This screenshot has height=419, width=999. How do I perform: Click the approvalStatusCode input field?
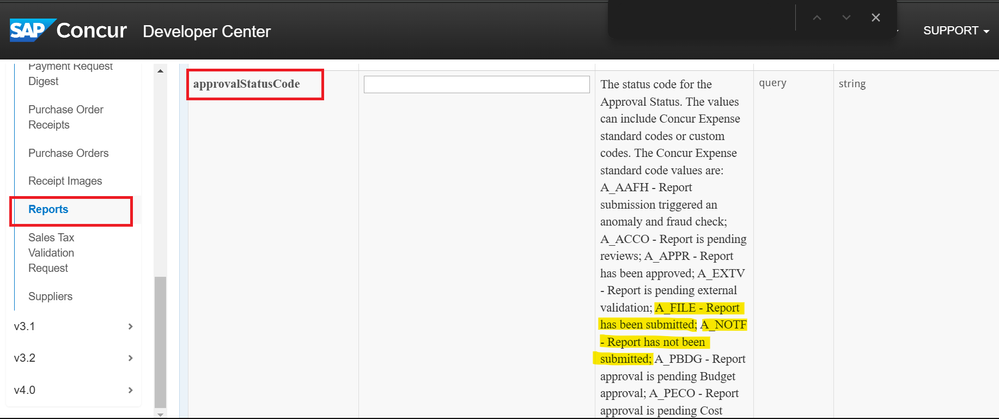click(x=477, y=85)
